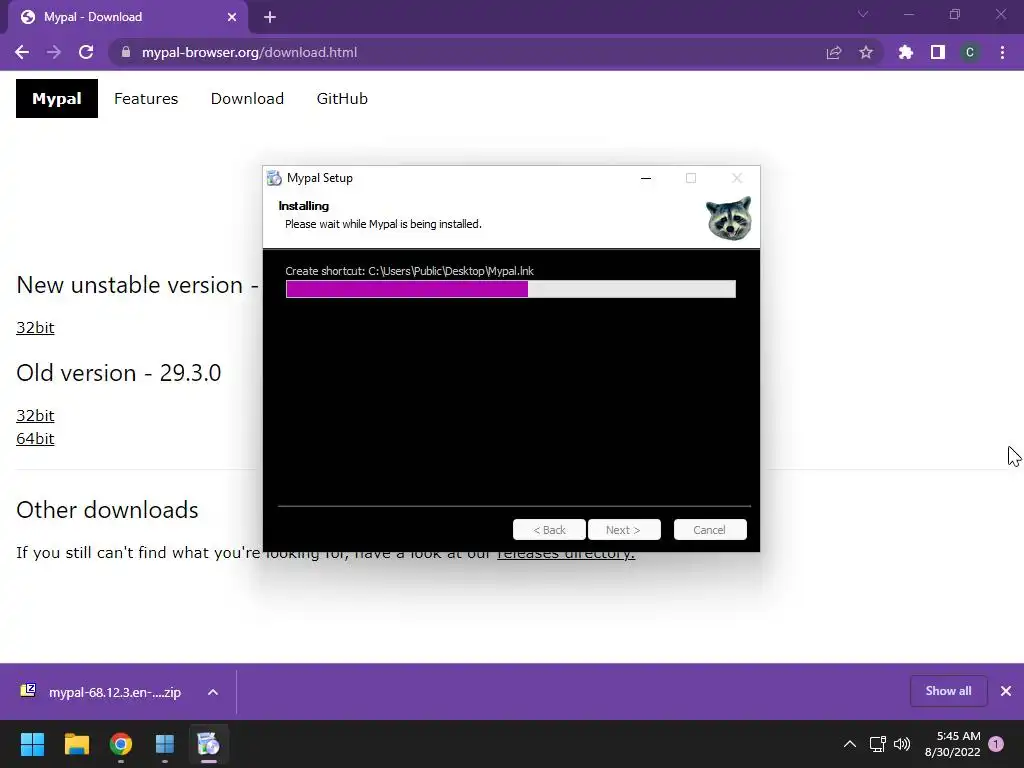1024x768 pixels.
Task: Open File Explorer from the taskbar
Action: tap(76, 744)
